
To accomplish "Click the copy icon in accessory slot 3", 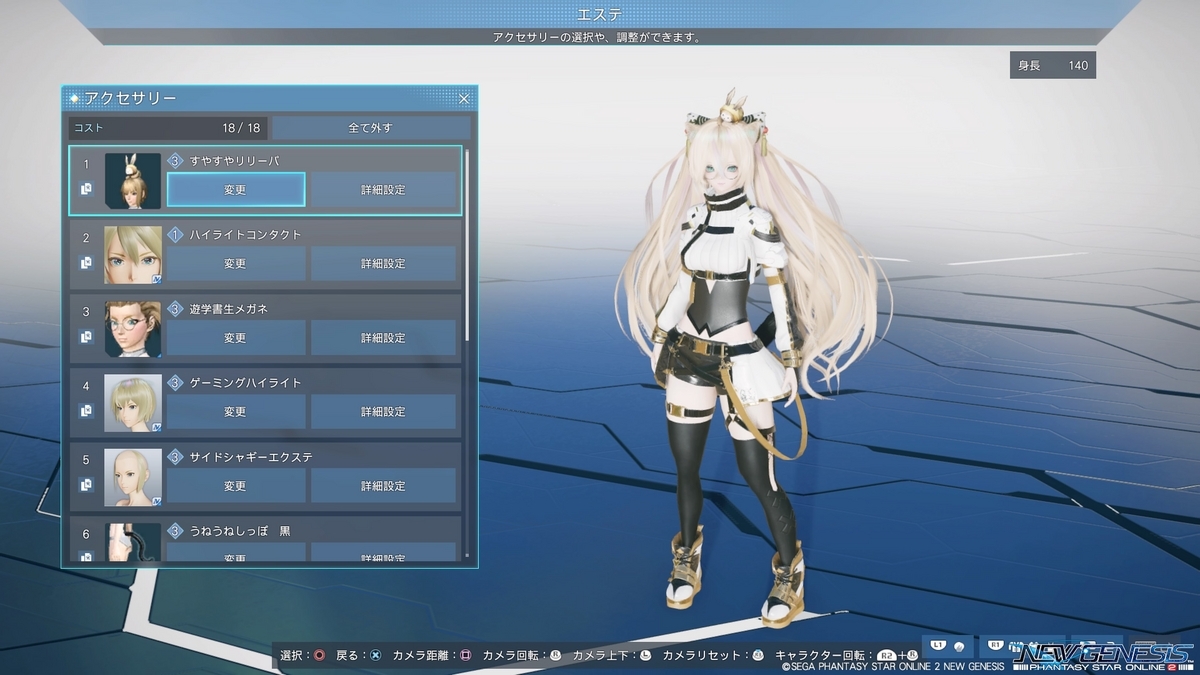I will click(87, 337).
